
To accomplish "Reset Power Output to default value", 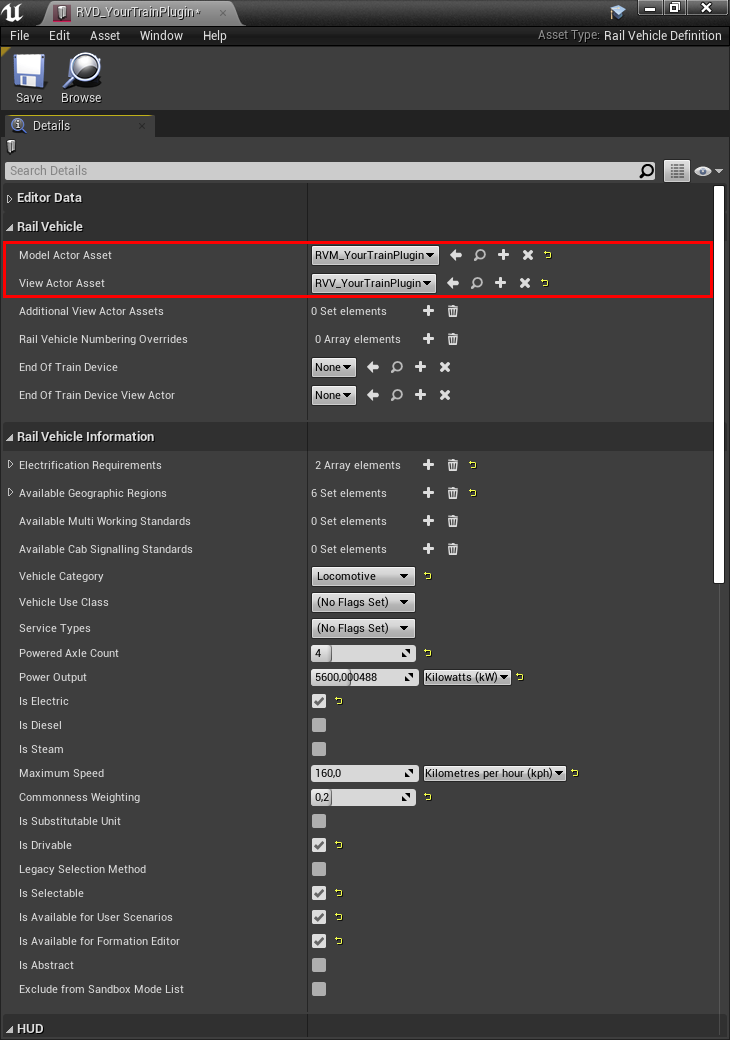I will (520, 677).
